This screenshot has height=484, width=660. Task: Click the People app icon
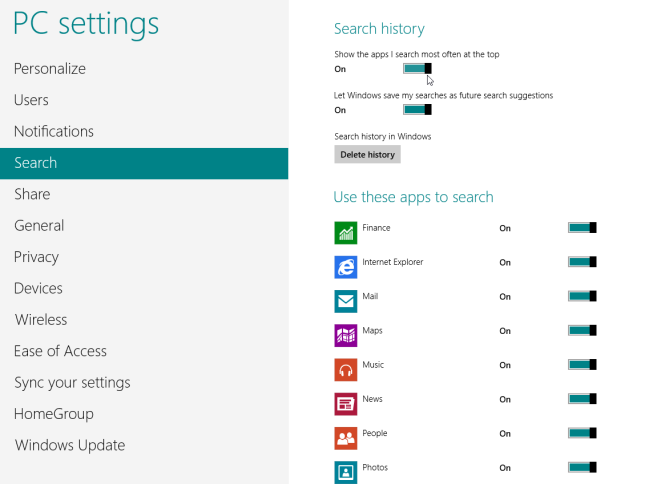pyautogui.click(x=346, y=438)
